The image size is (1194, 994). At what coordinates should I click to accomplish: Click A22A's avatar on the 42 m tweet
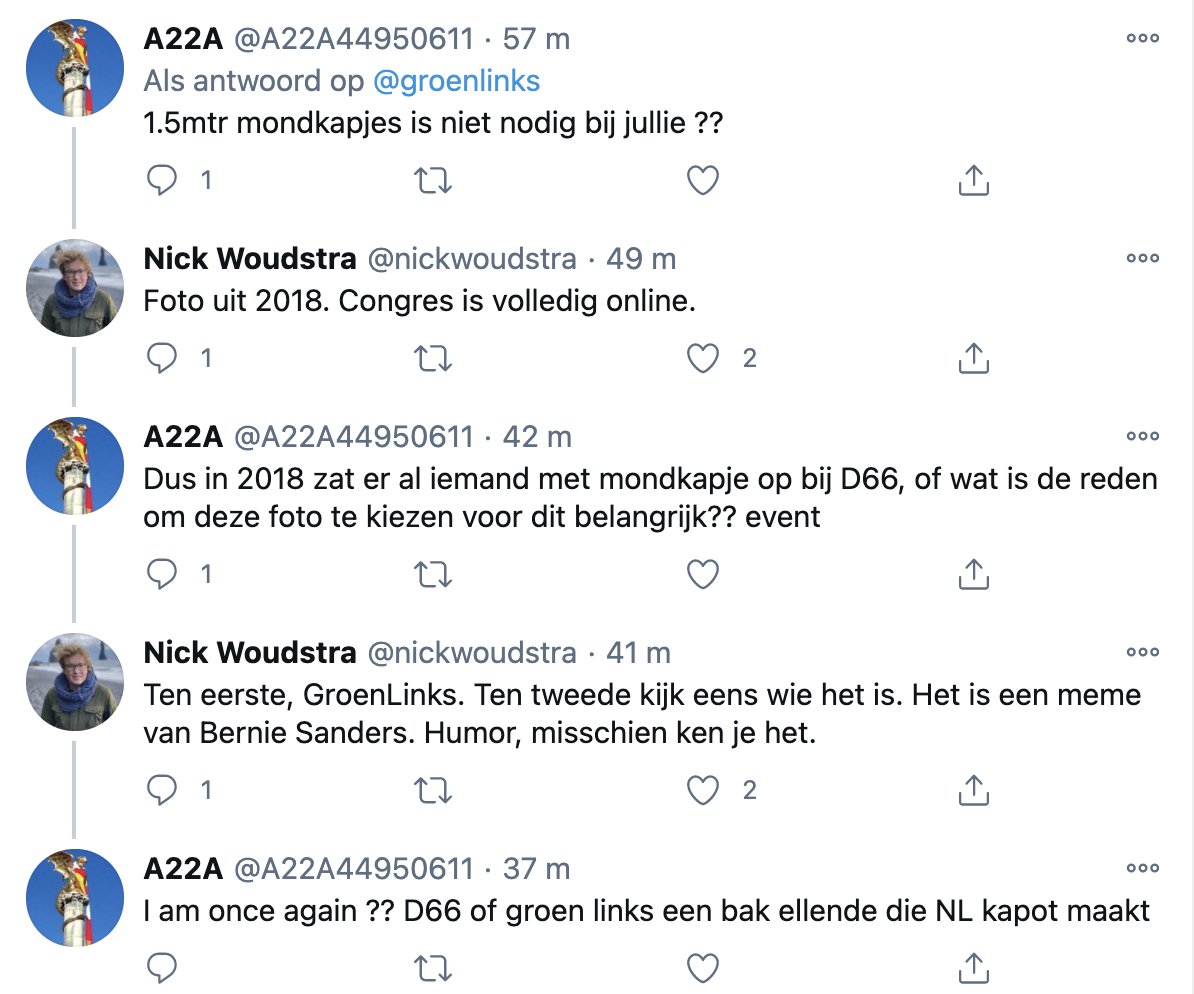[73, 465]
